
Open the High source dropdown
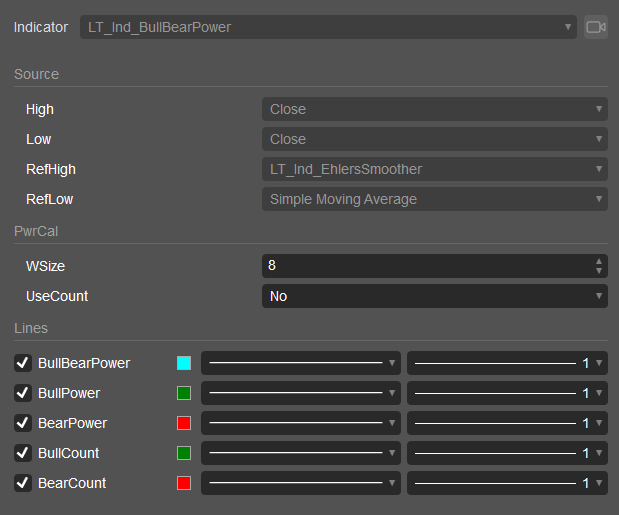(435, 109)
